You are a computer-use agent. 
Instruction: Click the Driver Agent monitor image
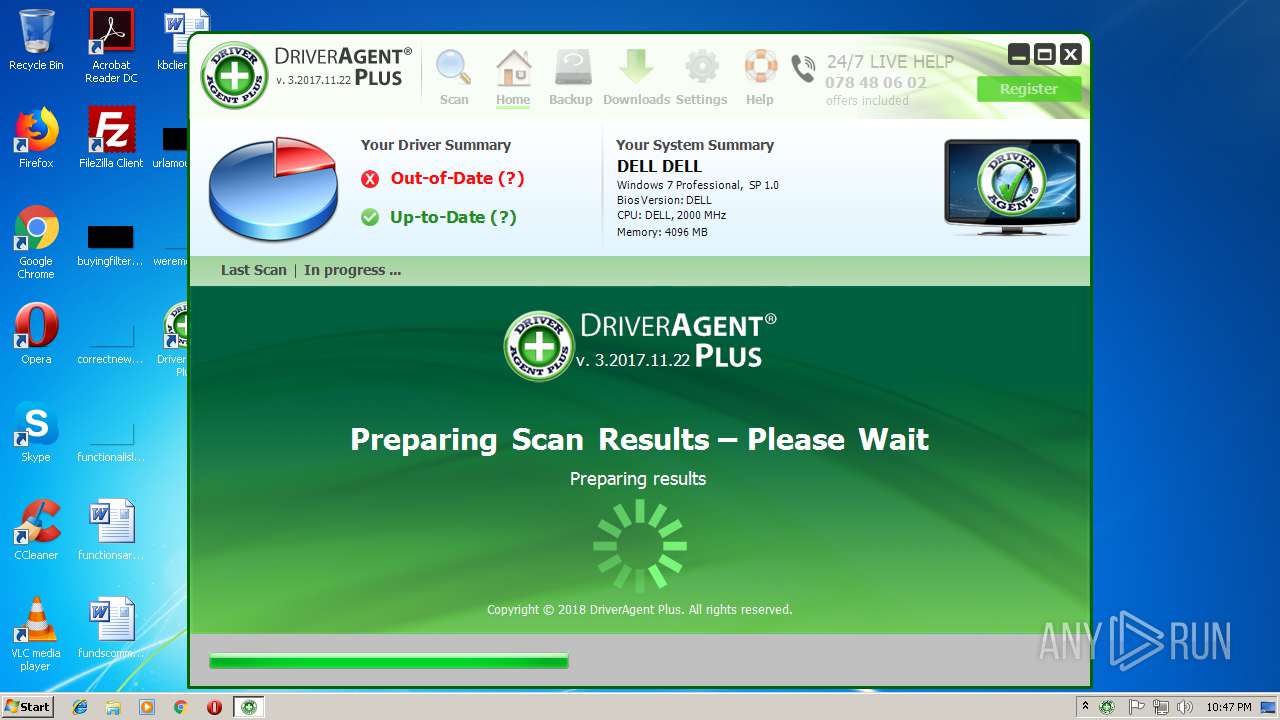point(1012,187)
